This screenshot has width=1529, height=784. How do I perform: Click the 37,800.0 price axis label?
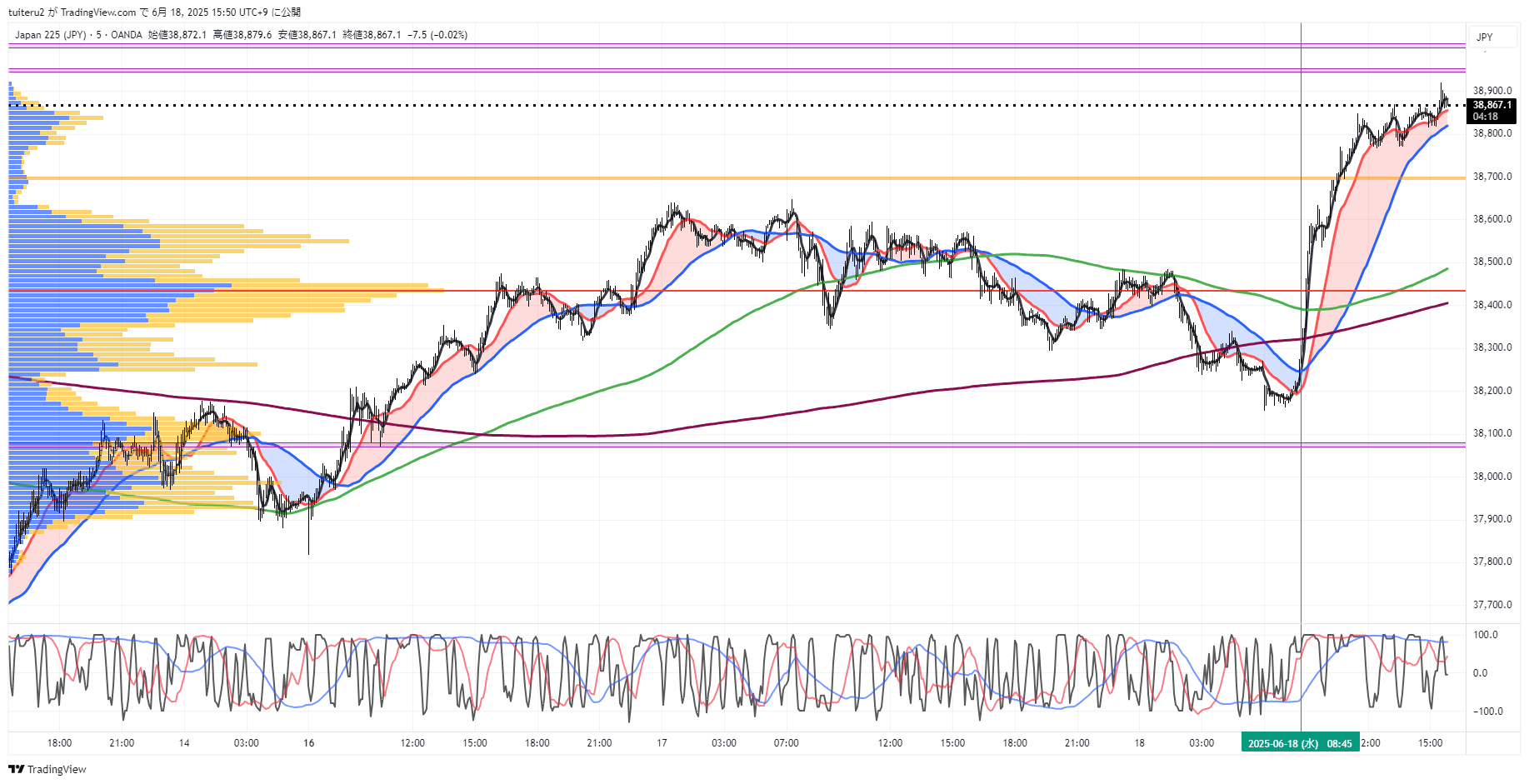coord(1492,562)
